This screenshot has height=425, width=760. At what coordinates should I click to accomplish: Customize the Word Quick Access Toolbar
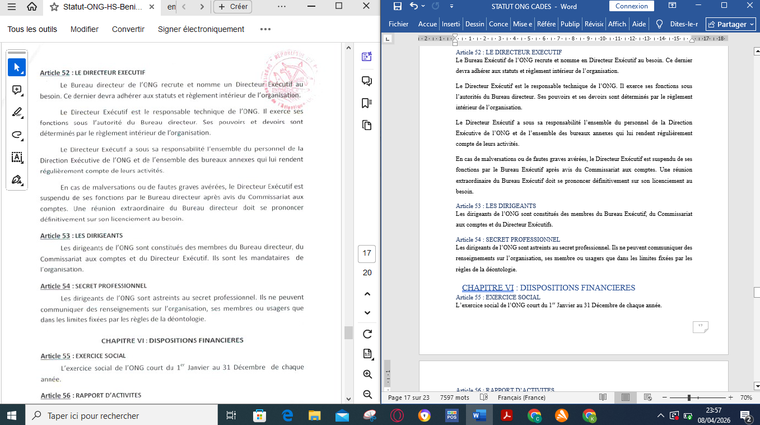click(x=451, y=6)
